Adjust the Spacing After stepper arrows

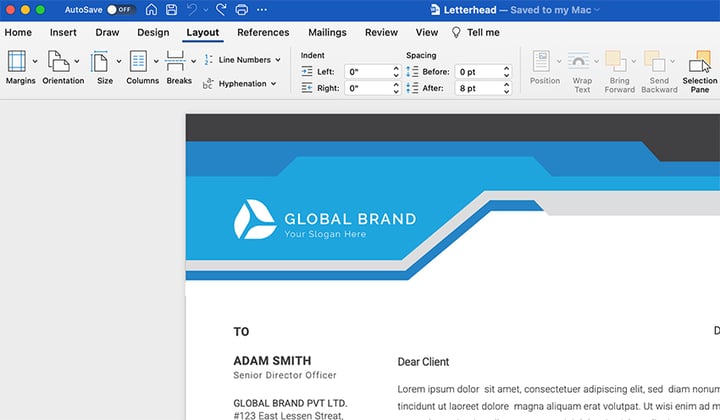(506, 88)
